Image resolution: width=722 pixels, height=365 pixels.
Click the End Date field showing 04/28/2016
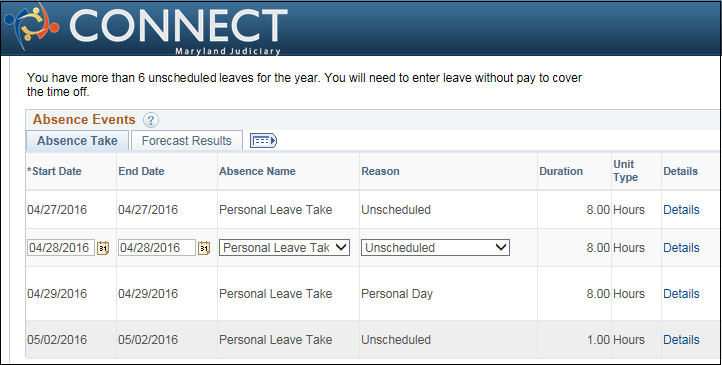(157, 248)
